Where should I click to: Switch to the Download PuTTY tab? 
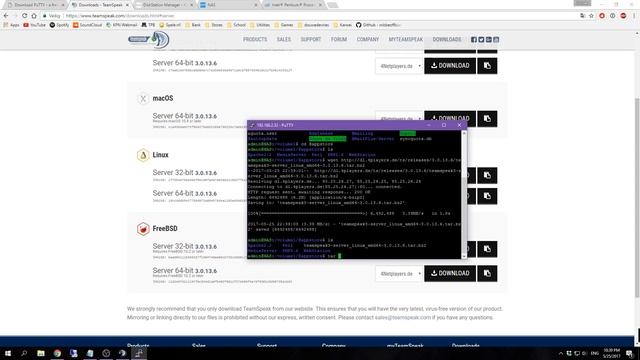pos(35,5)
